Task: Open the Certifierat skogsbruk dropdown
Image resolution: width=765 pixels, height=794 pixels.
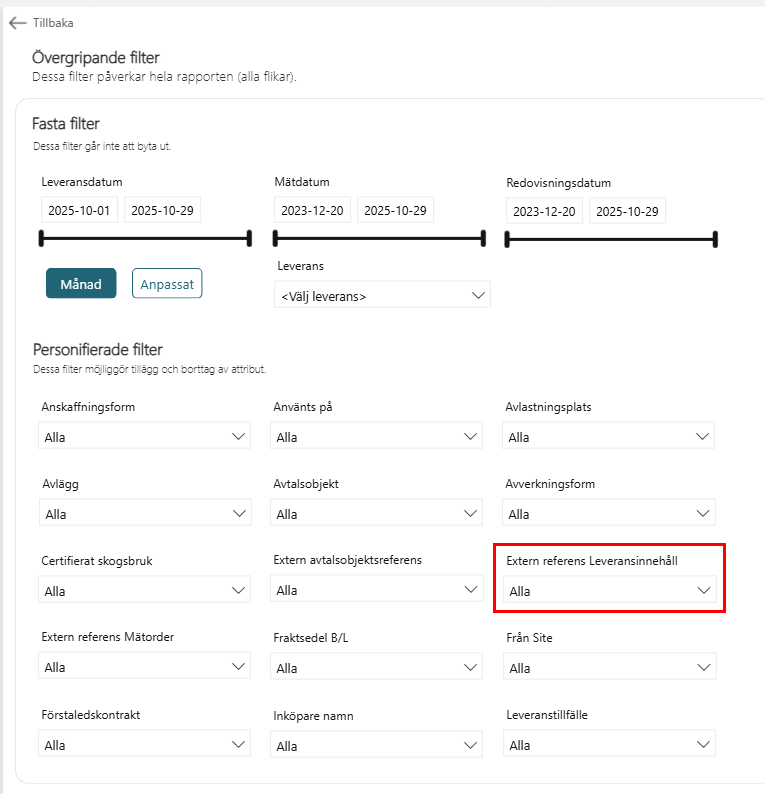Action: click(x=144, y=591)
